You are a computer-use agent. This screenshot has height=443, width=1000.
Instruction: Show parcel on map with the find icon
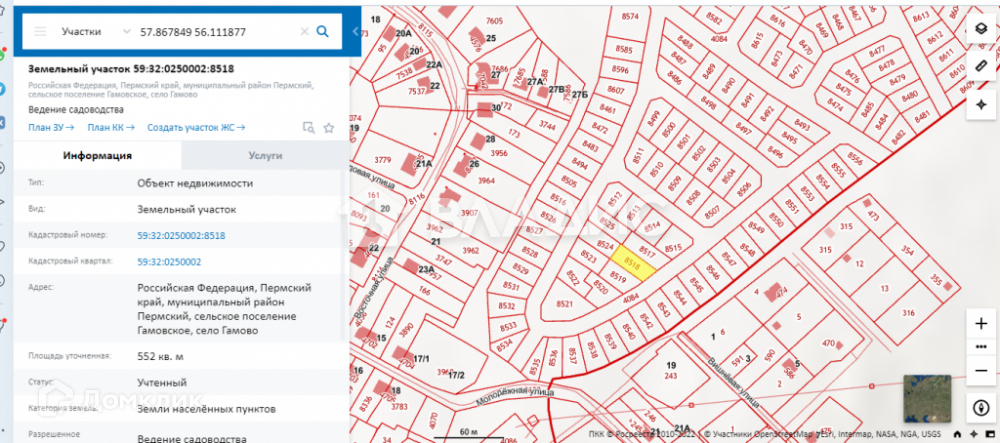point(309,127)
